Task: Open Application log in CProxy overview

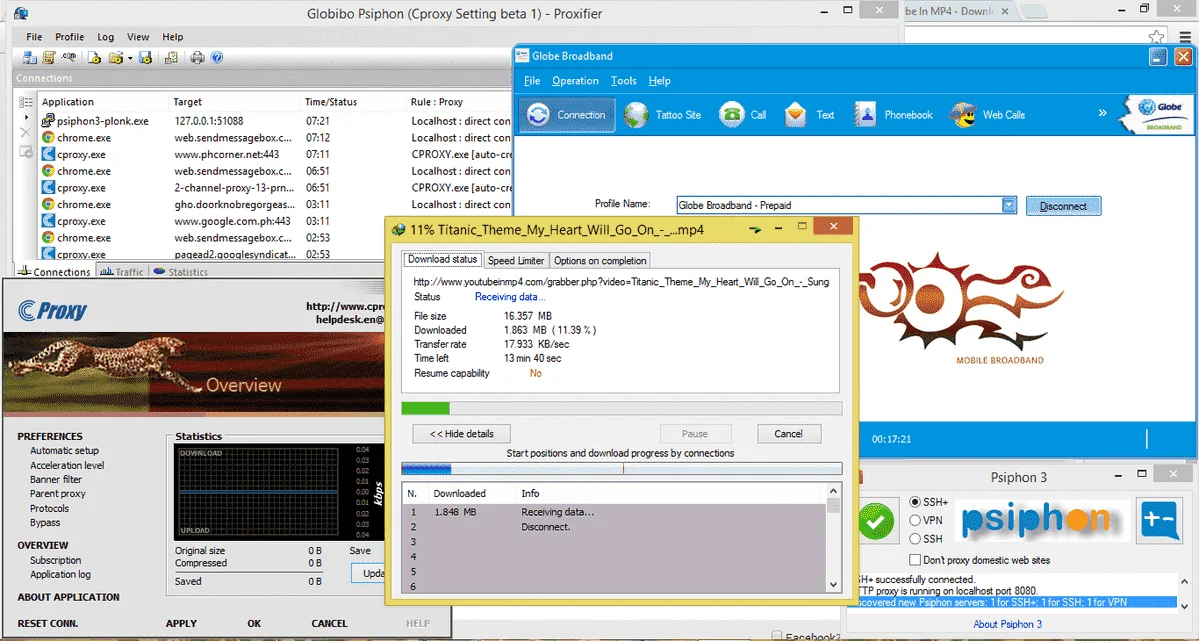Action: tap(60, 574)
